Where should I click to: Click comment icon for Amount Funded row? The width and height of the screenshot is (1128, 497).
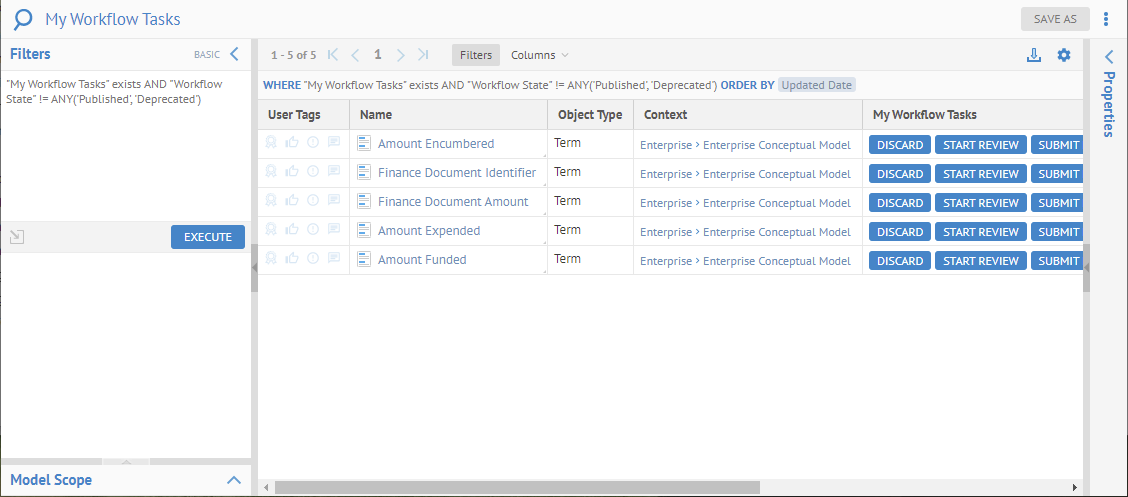click(334, 259)
